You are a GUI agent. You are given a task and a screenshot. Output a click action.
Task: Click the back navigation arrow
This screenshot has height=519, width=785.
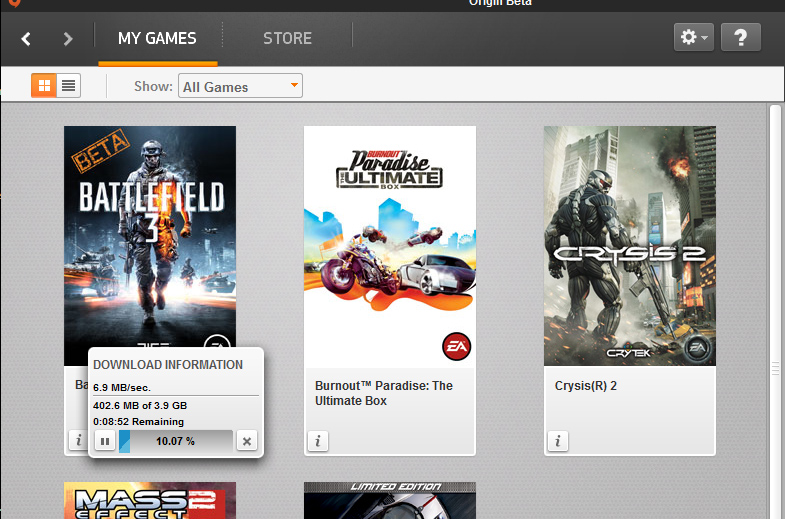[27, 39]
